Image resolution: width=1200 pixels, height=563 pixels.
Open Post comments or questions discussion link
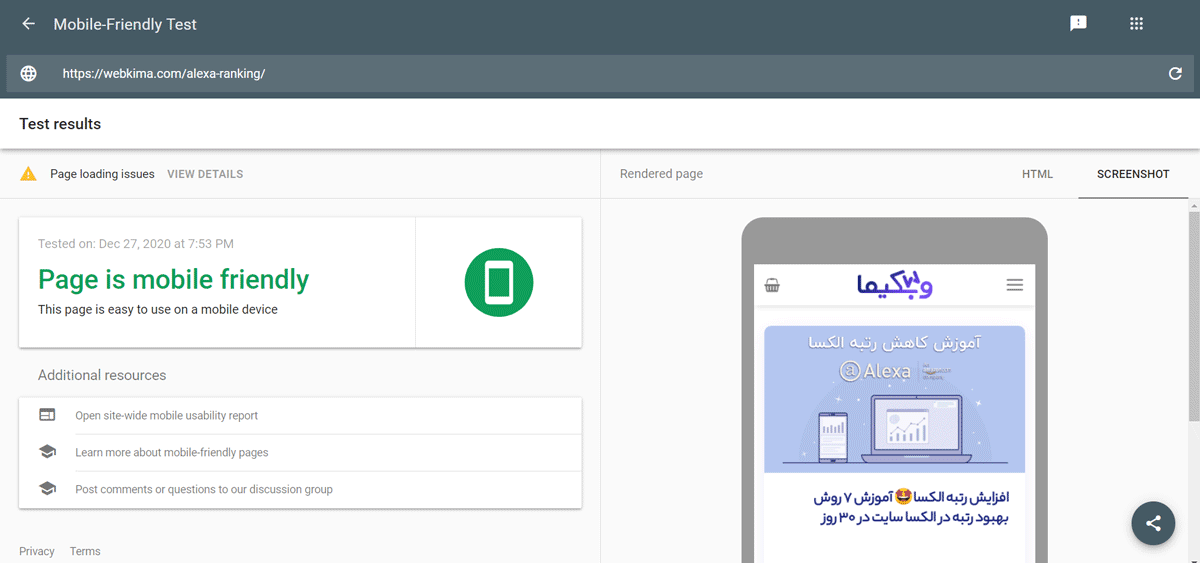point(204,489)
